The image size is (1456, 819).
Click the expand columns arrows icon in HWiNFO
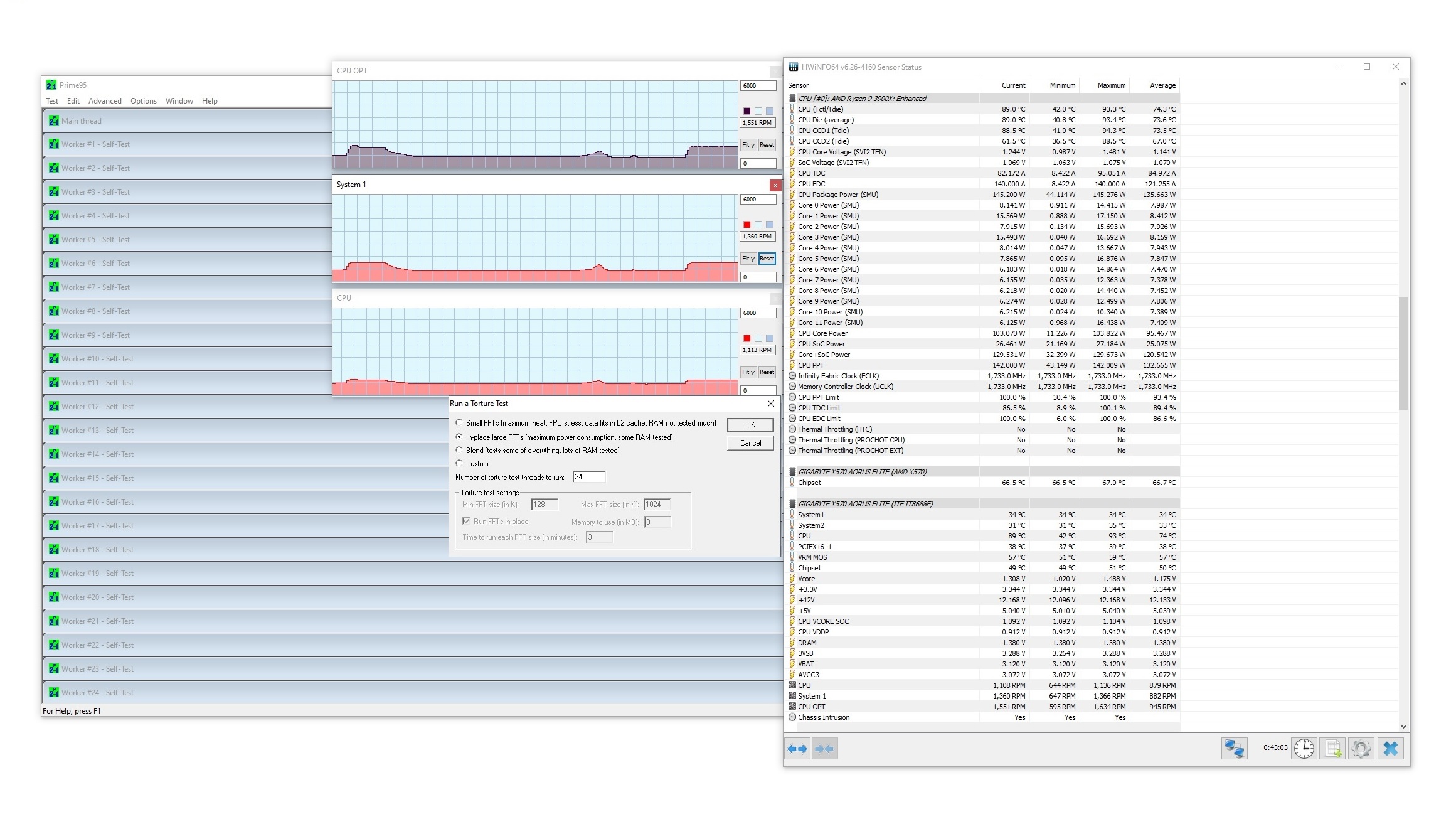pyautogui.click(x=797, y=749)
